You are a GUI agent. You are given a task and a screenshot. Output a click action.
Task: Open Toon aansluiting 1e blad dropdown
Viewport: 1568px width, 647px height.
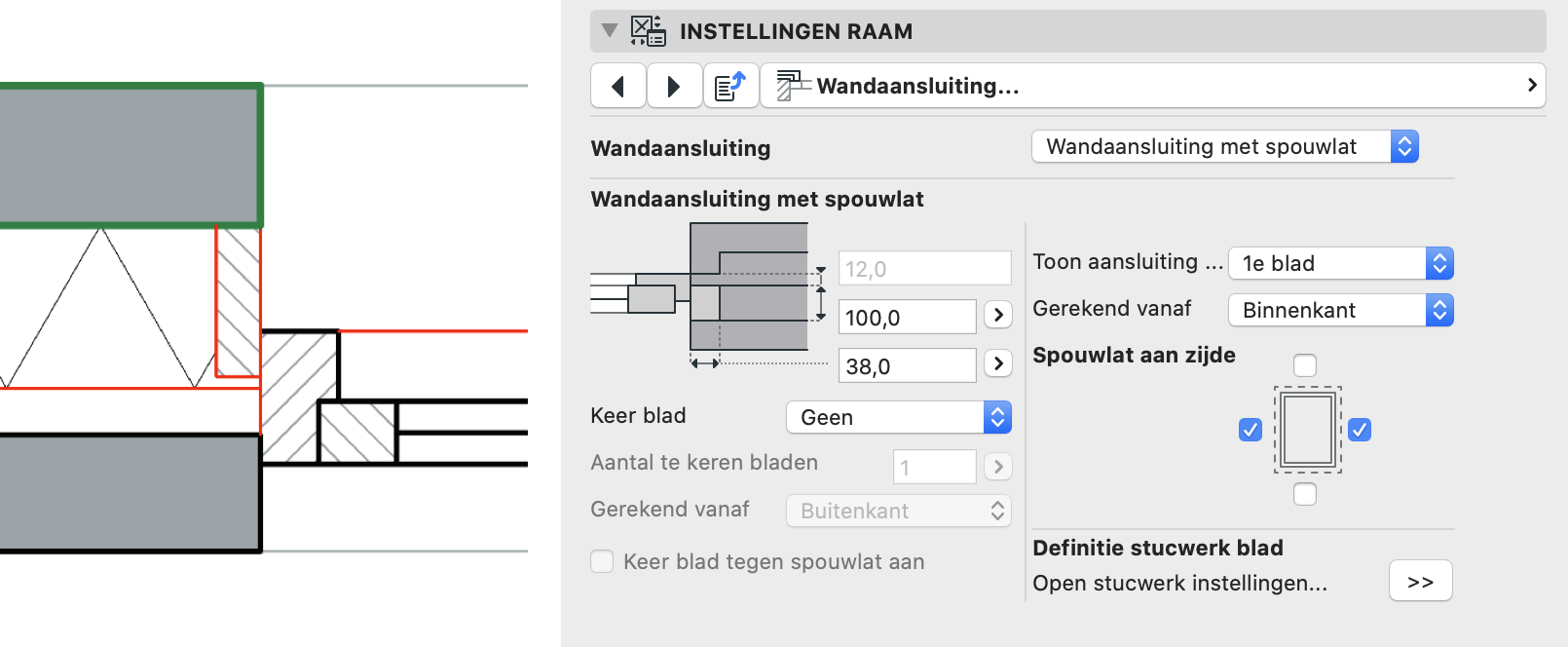click(1341, 263)
